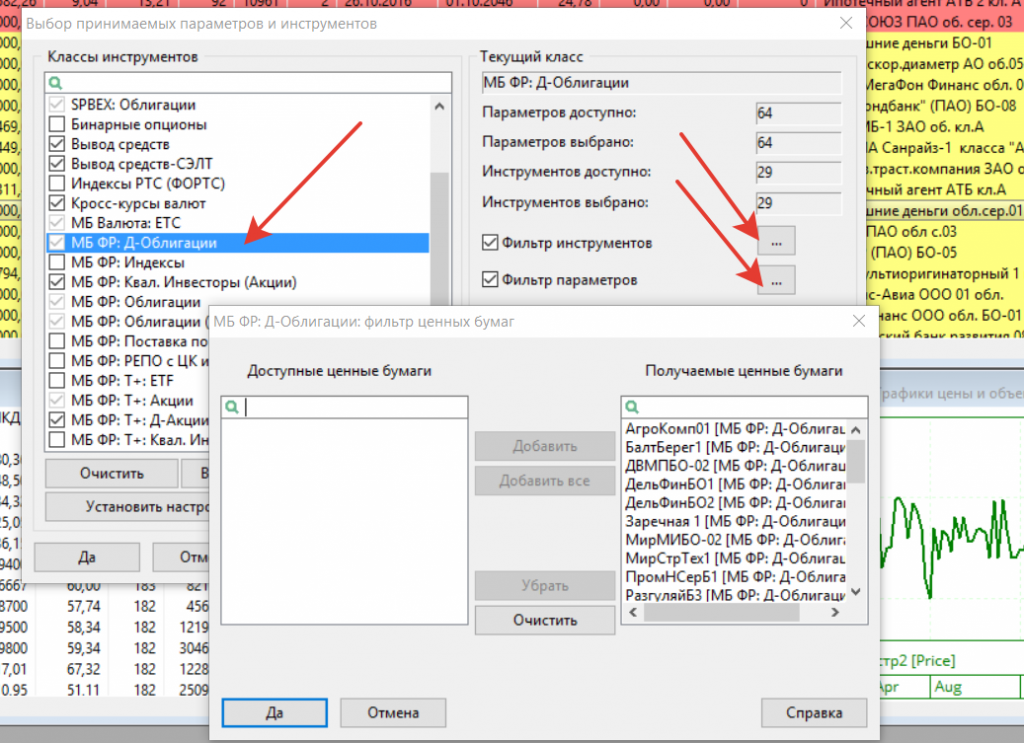Select МБ ФР: Д-Облигации class
The width and height of the screenshot is (1024, 743).
143,242
